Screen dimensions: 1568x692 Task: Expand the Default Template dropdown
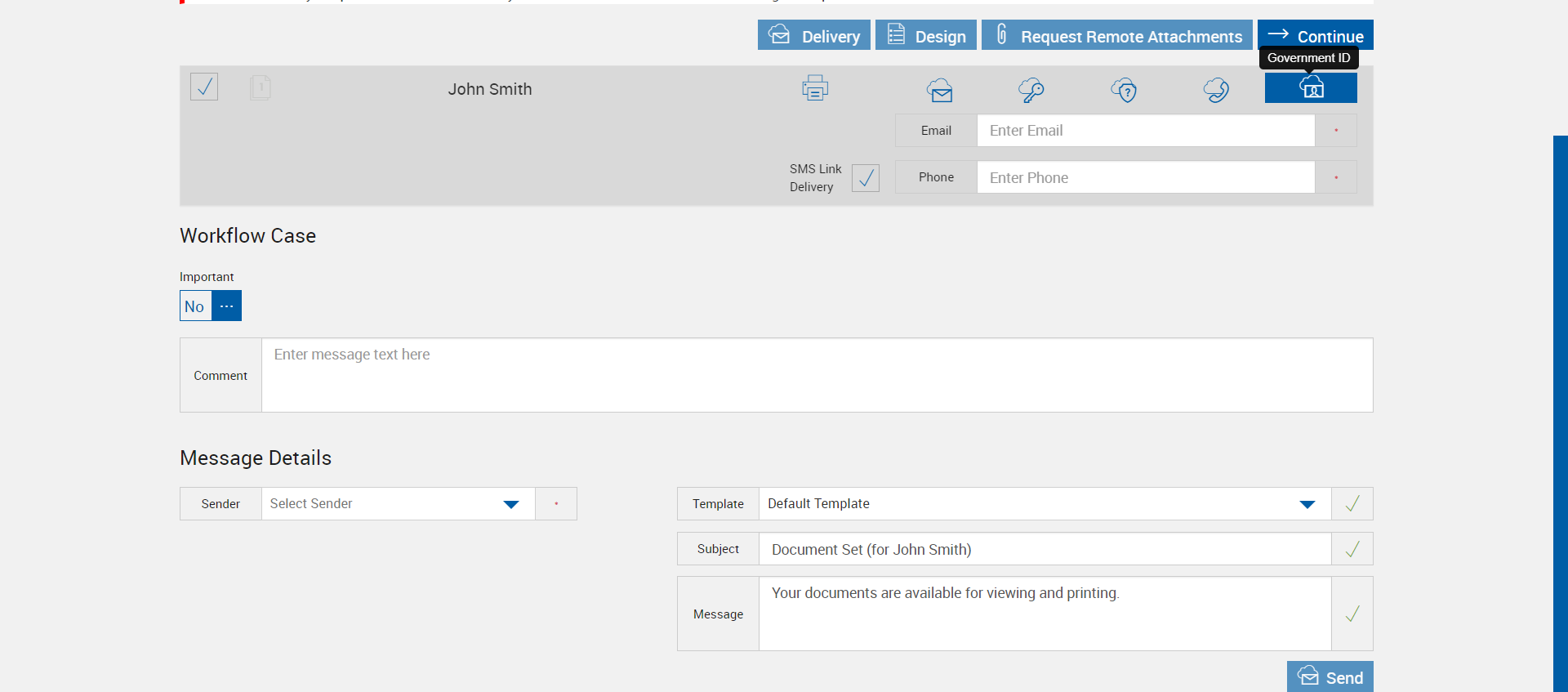click(1045, 504)
